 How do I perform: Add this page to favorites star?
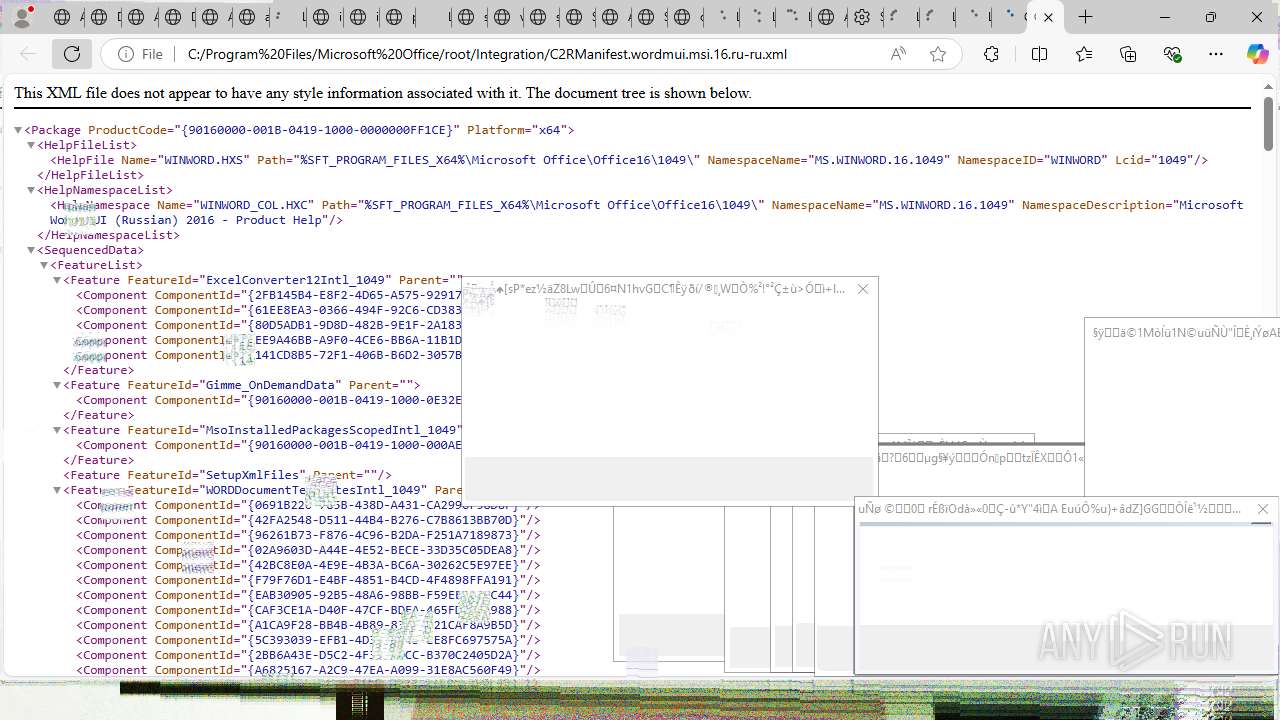[x=937, y=54]
